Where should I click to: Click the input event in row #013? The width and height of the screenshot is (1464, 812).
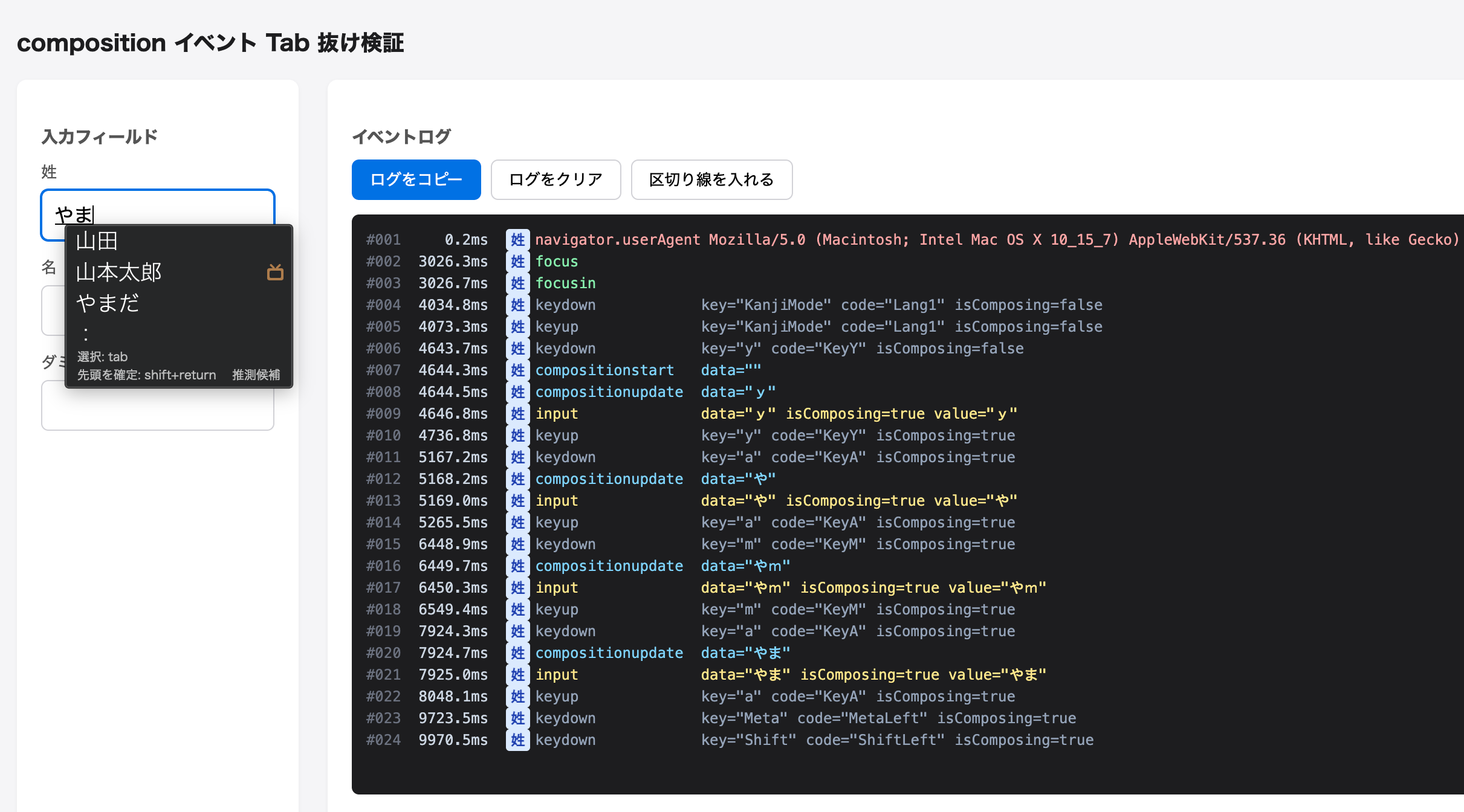[x=557, y=501]
